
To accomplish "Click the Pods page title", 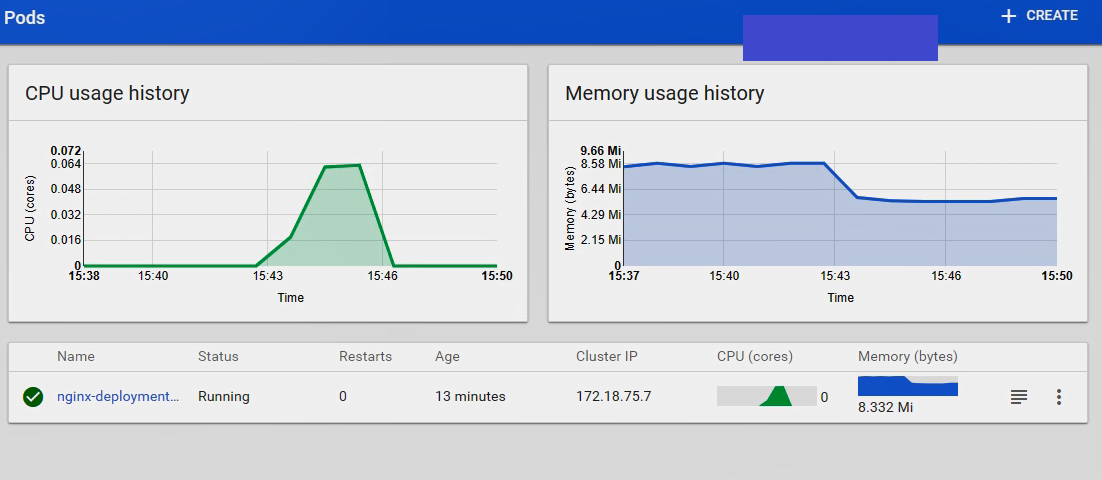I will (x=24, y=18).
